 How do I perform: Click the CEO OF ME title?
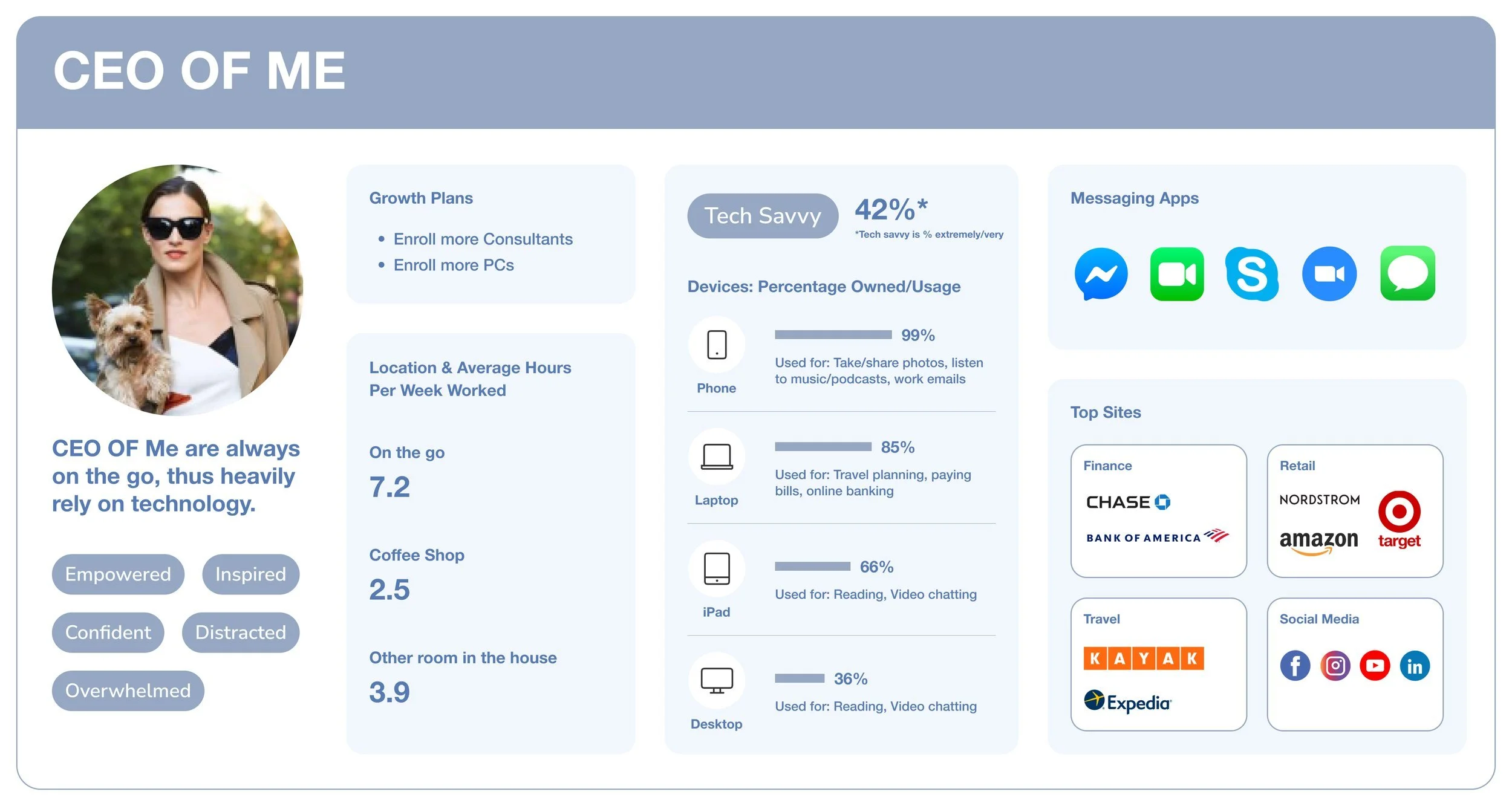point(200,71)
